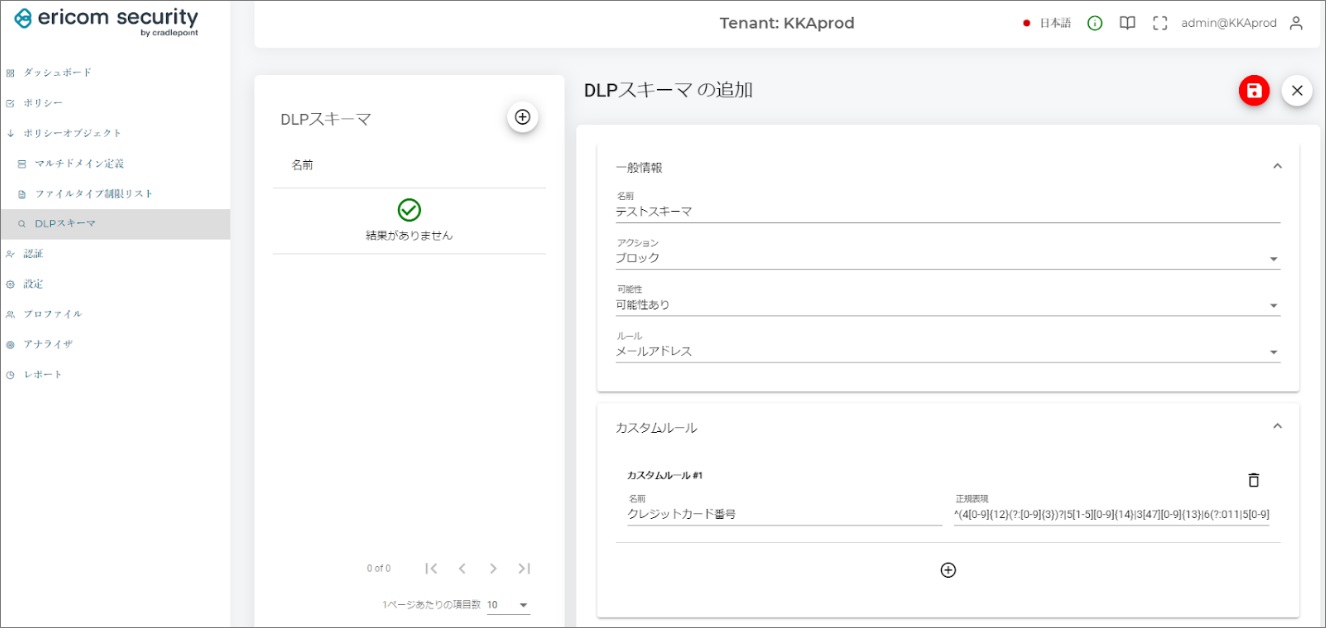Open the アクション dropdown

(946, 258)
